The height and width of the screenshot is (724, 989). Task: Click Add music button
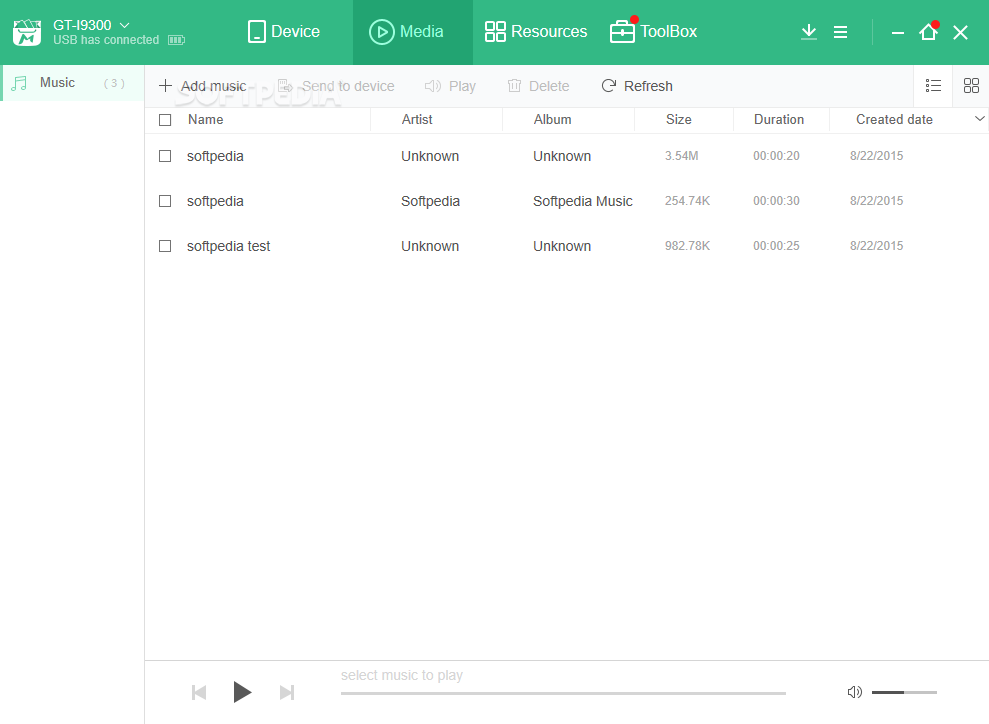coord(202,86)
